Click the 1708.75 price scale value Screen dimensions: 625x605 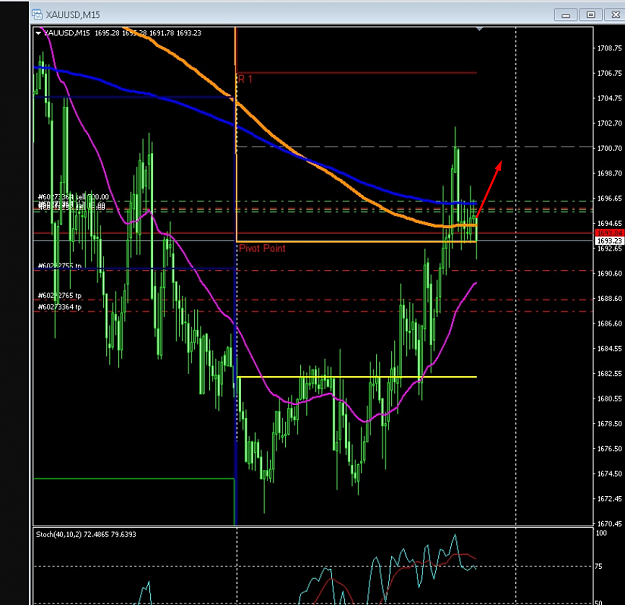tap(609, 48)
